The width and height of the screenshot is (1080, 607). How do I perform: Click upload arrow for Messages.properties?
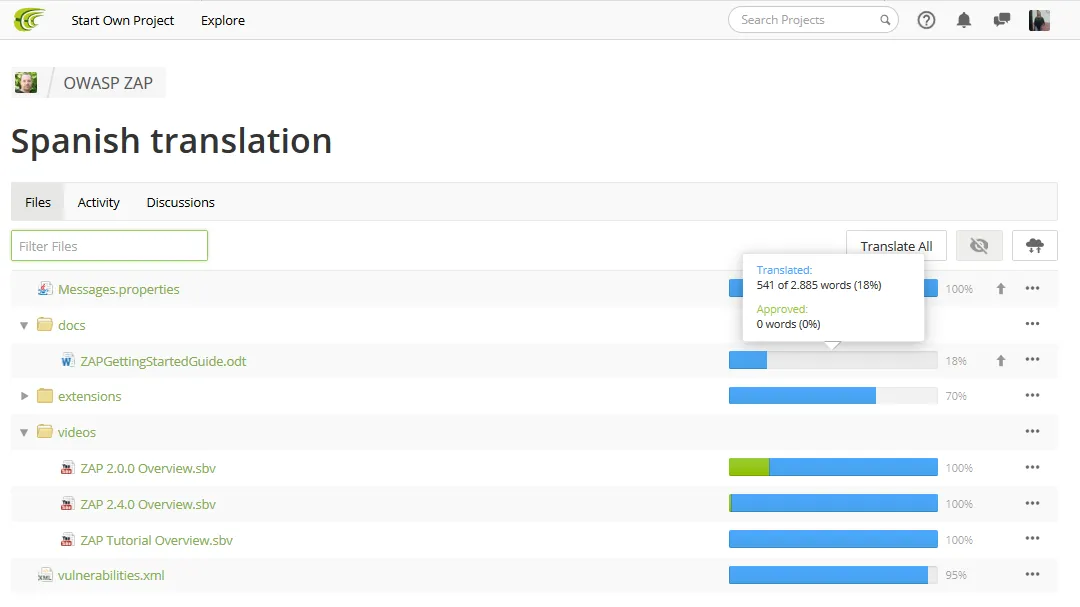coord(1001,289)
